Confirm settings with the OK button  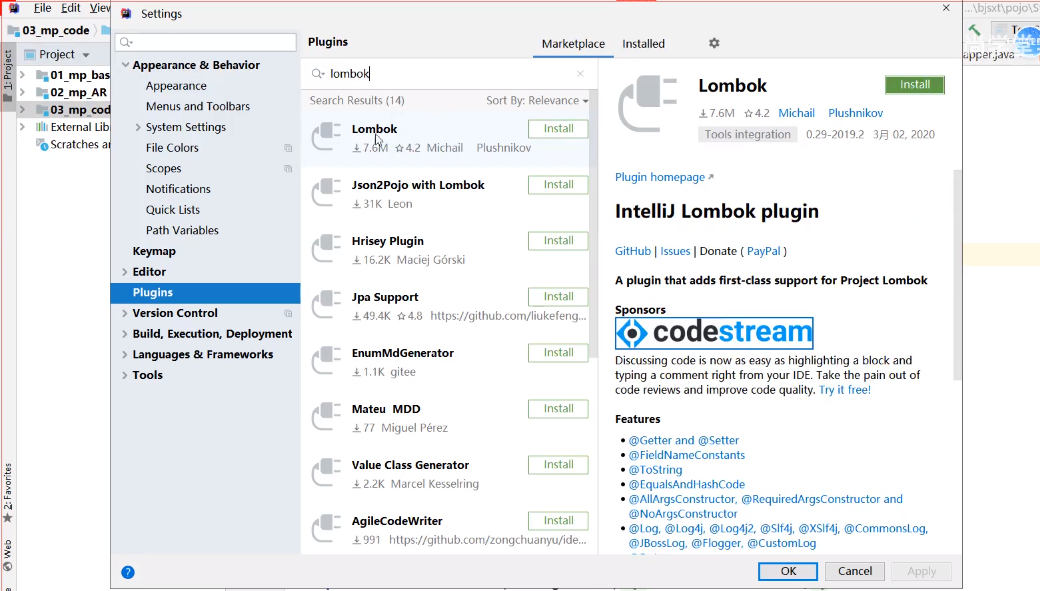788,571
